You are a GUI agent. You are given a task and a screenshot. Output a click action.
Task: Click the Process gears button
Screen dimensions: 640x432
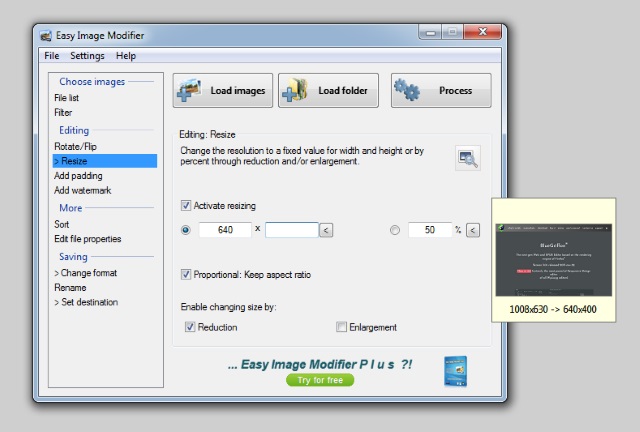(440, 90)
